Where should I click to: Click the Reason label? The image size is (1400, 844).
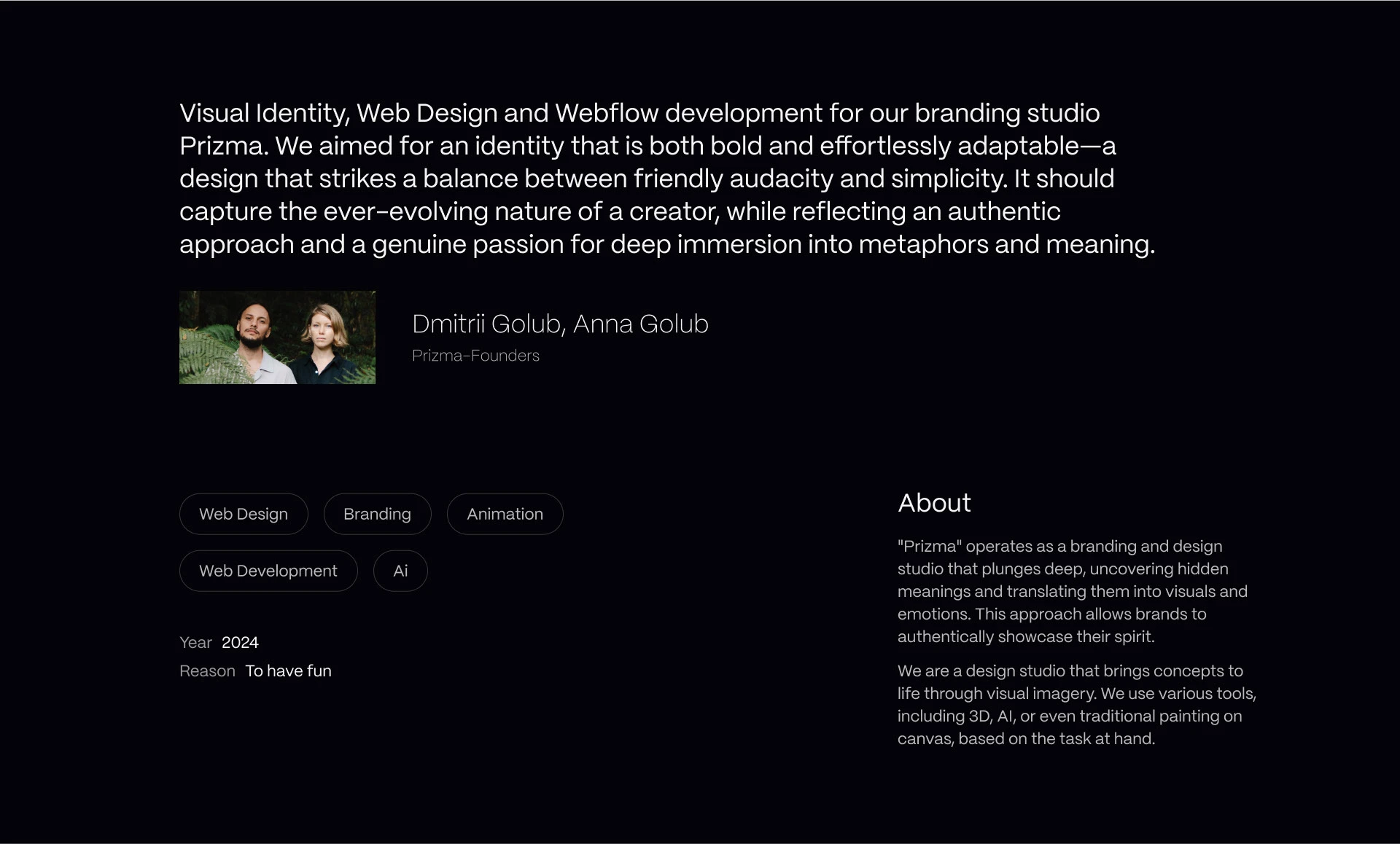pyautogui.click(x=207, y=671)
